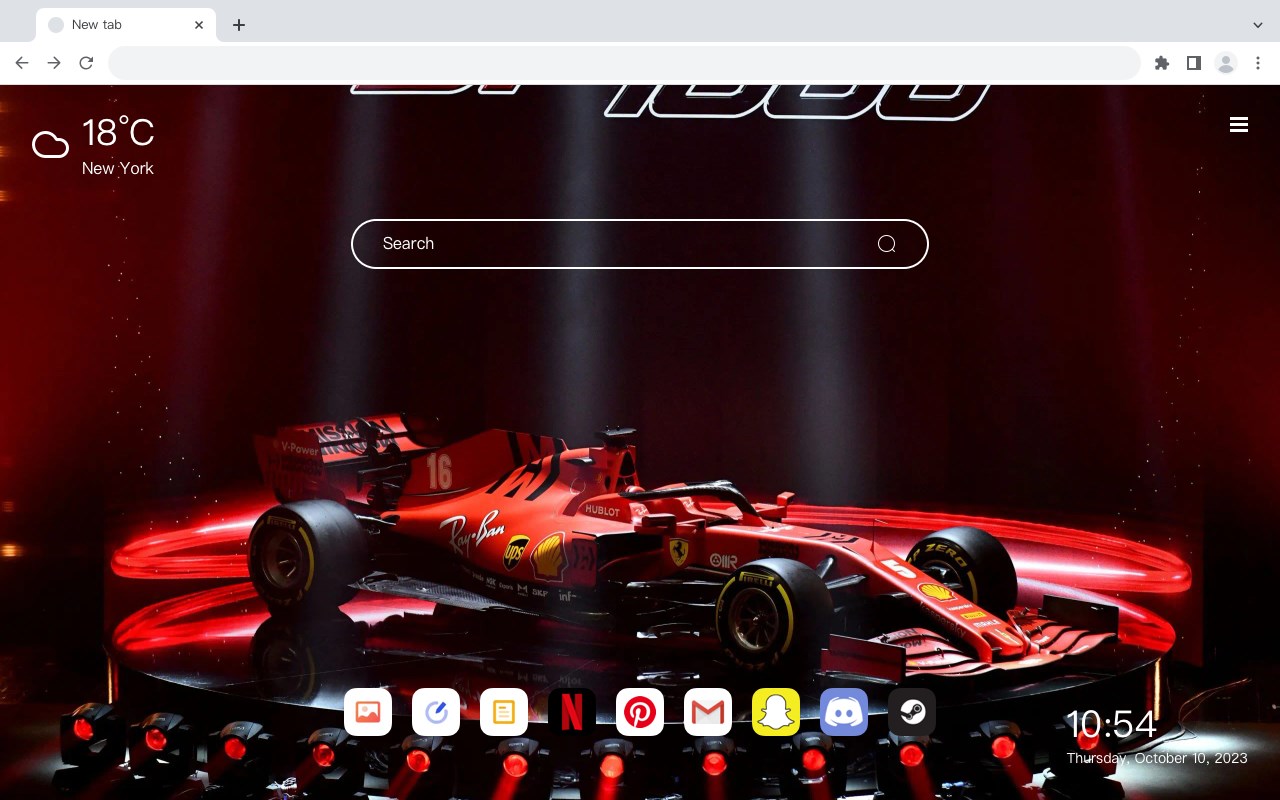The height and width of the screenshot is (800, 1280).
Task: Open Chrome's three-dot menu
Action: pyautogui.click(x=1258, y=63)
